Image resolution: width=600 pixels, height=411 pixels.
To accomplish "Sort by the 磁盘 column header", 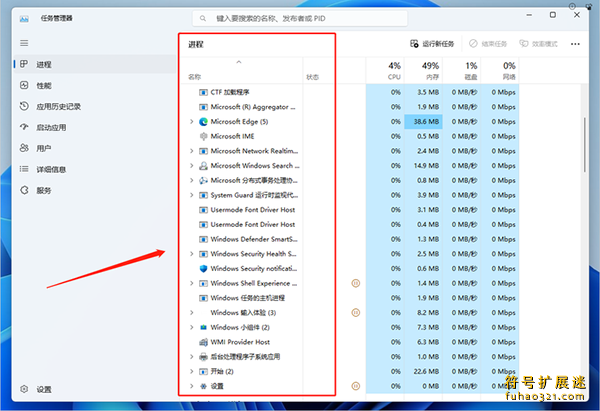I will [461, 71].
